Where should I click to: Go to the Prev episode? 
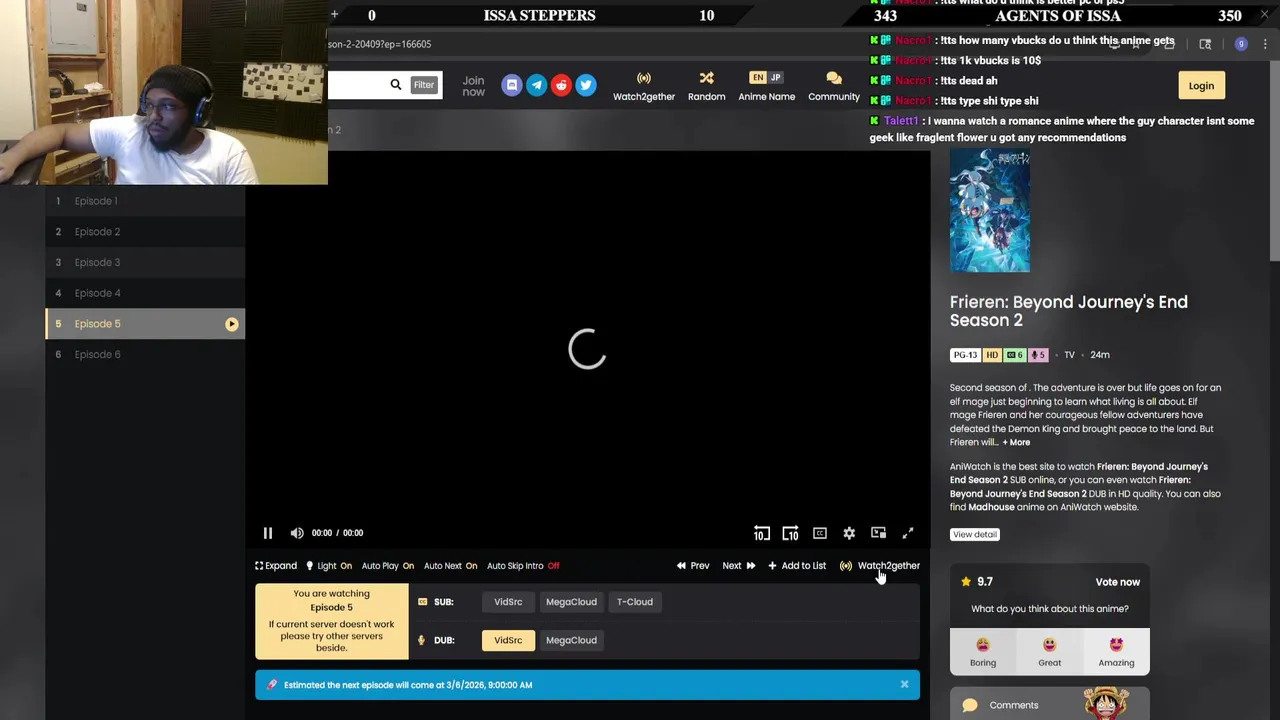(693, 566)
